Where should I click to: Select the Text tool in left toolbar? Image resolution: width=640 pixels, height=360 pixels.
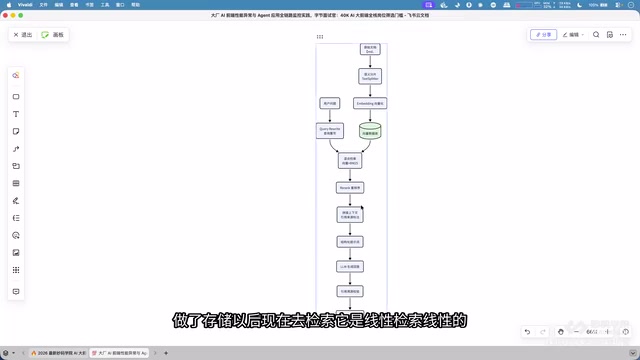coord(16,114)
